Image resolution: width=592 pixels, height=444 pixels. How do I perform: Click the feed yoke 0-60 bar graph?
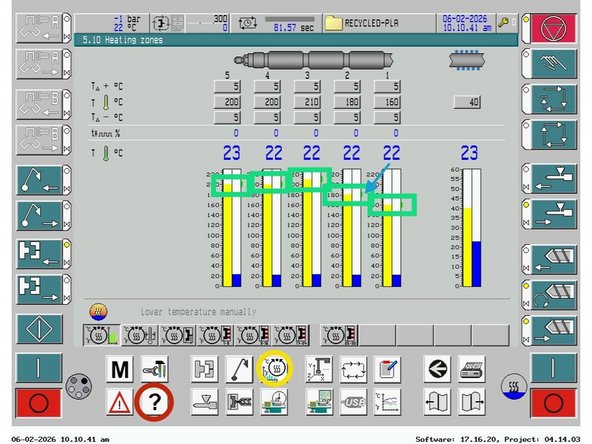[x=472, y=228]
